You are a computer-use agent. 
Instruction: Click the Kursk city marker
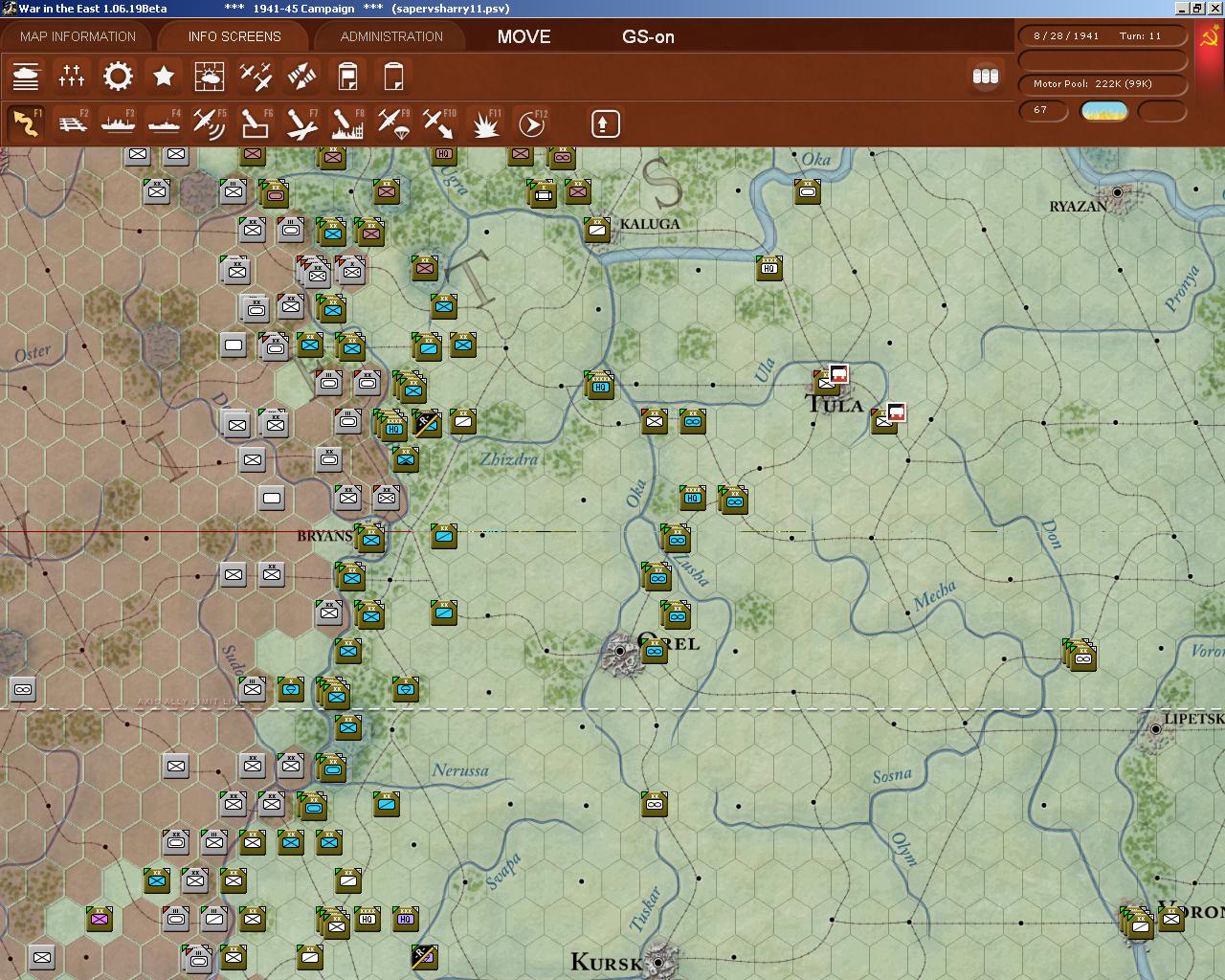(x=657, y=961)
